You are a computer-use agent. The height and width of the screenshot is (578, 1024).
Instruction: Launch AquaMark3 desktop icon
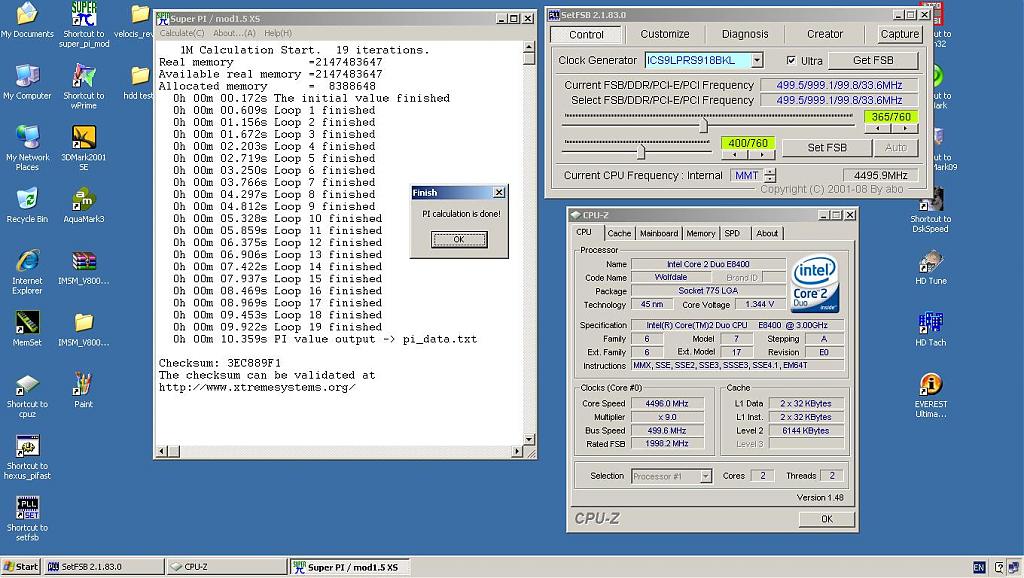[84, 205]
